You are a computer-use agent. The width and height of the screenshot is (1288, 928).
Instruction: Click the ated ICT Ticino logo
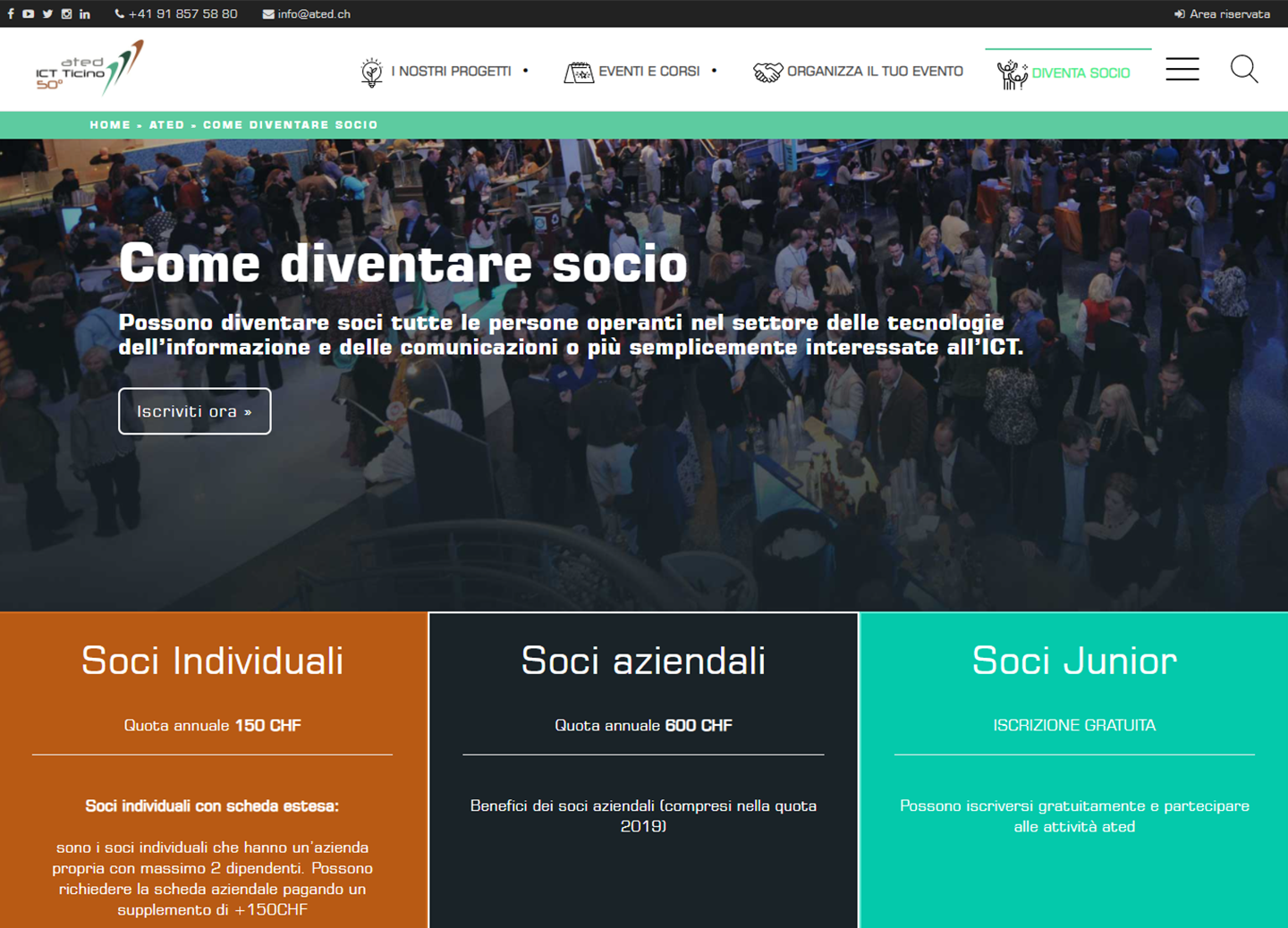tap(89, 68)
